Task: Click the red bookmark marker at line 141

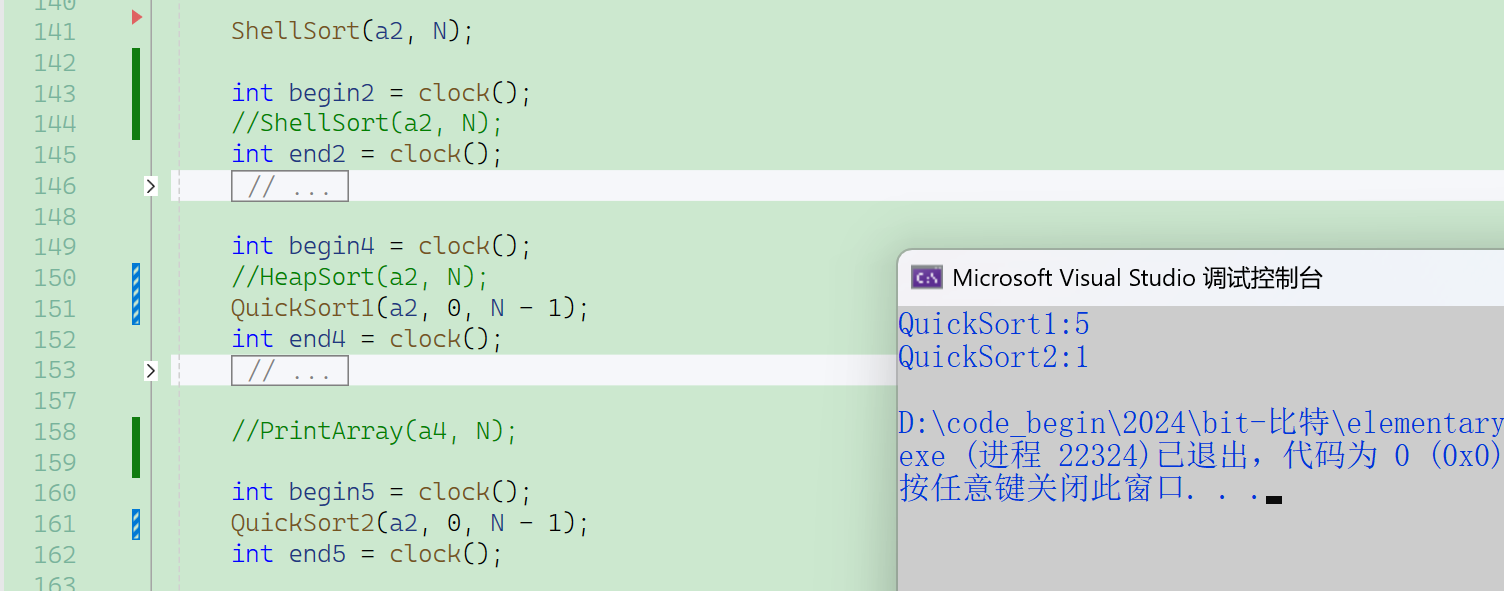Action: click(x=137, y=17)
